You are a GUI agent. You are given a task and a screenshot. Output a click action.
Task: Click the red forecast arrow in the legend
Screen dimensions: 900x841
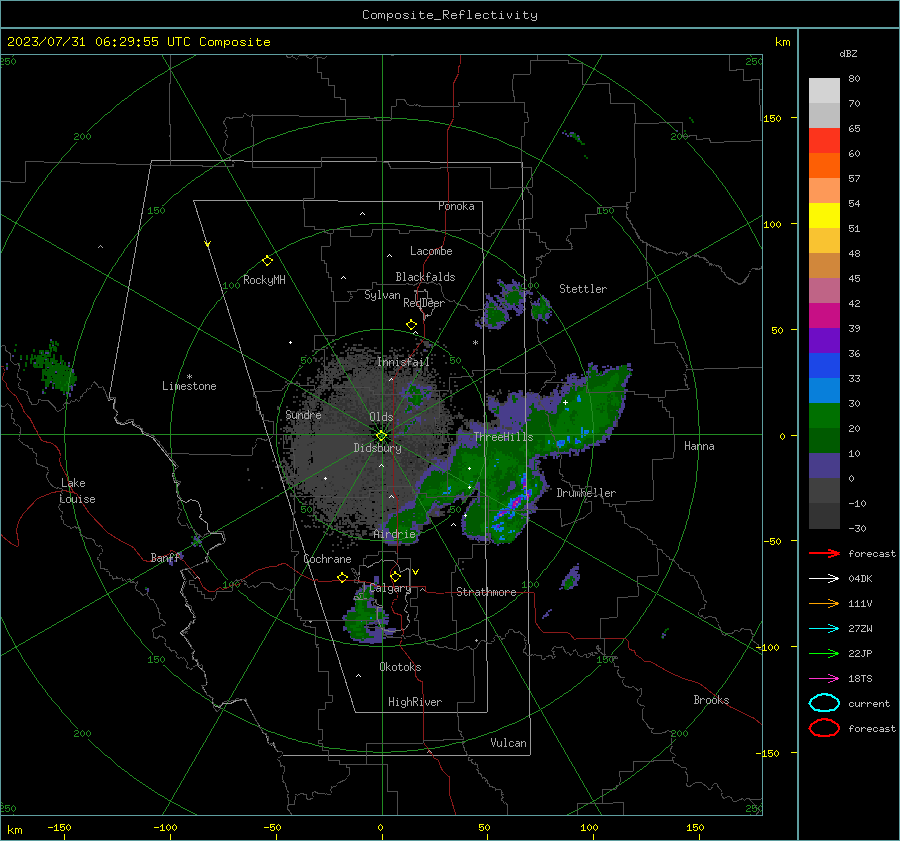824,553
